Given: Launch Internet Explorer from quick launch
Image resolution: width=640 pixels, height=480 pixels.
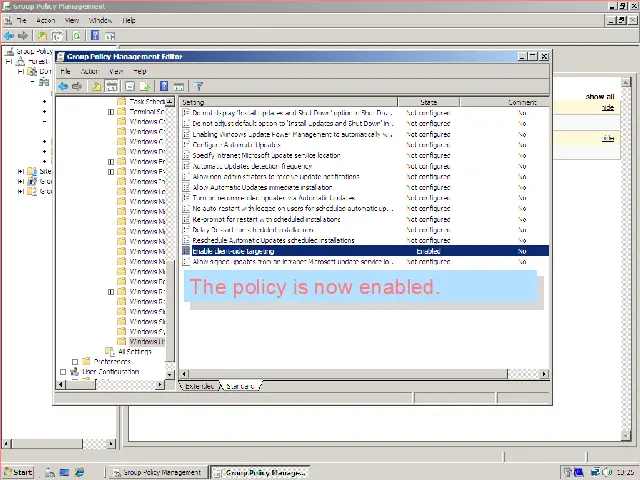Looking at the screenshot, I should [x=79, y=472].
